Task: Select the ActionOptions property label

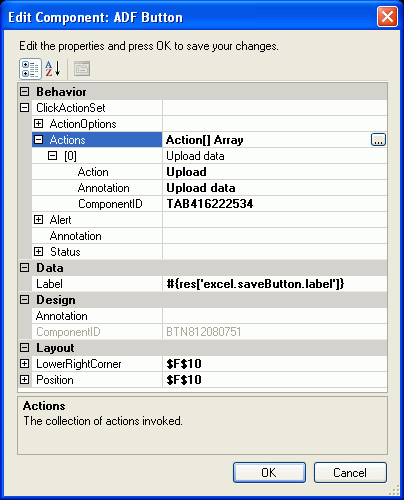Action: [x=83, y=124]
